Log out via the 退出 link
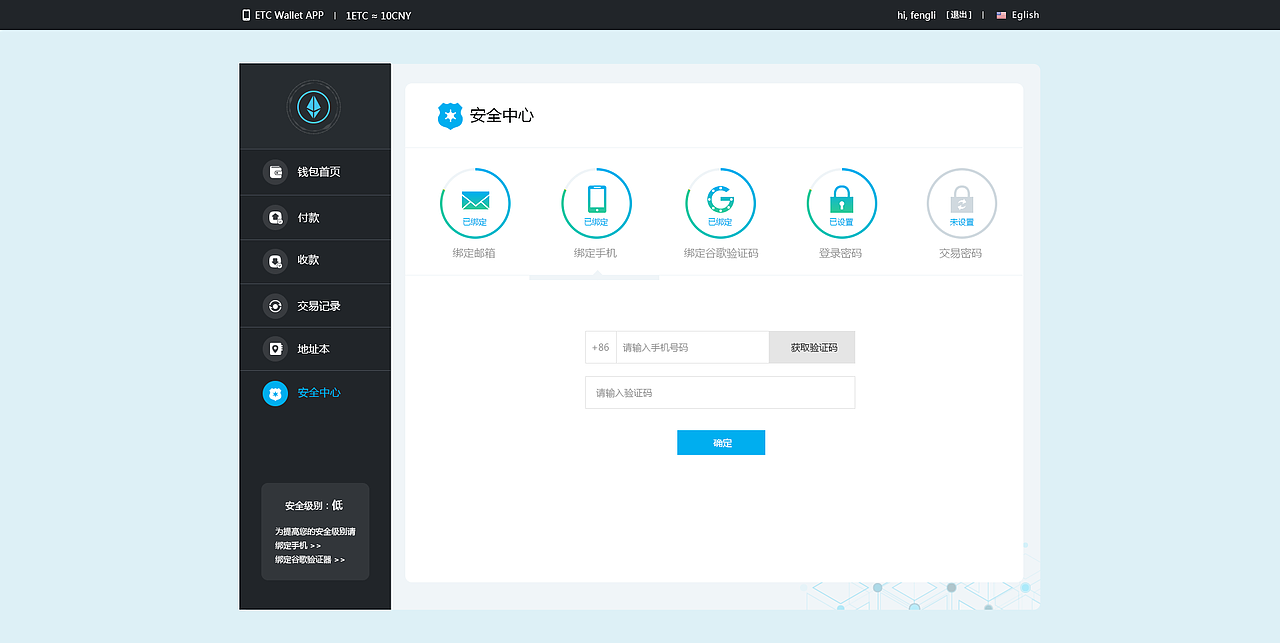Viewport: 1280px width, 643px height. point(958,15)
